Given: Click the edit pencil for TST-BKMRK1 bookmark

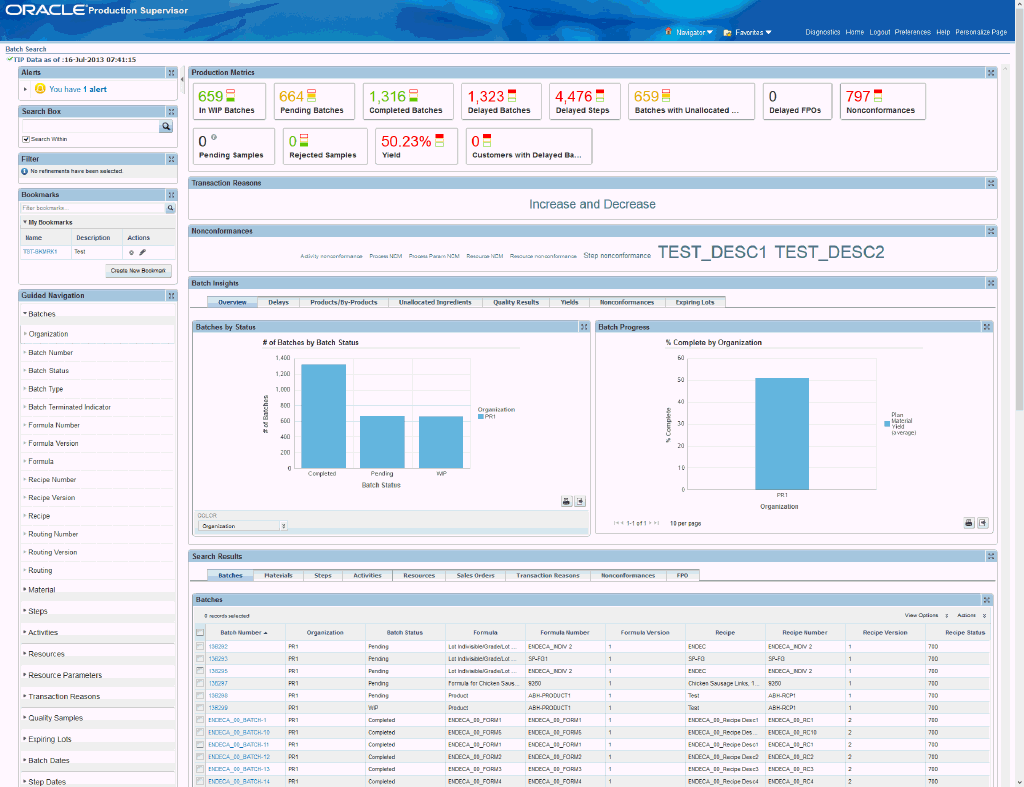Looking at the screenshot, I should point(142,252).
